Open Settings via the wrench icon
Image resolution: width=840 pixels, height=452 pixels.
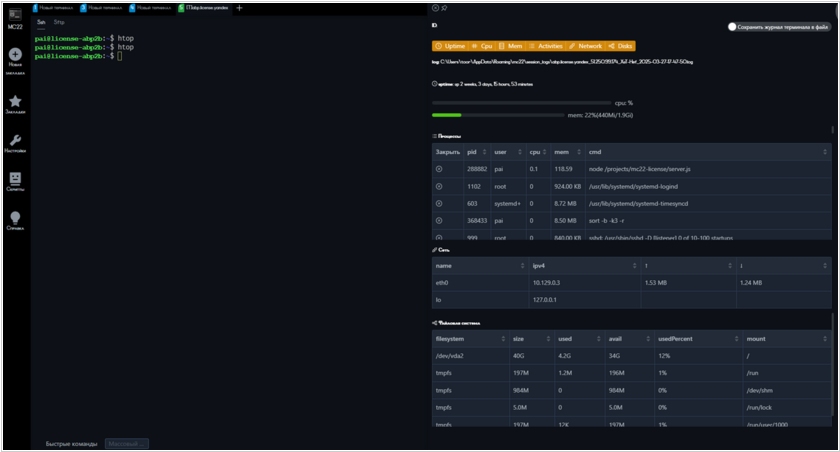(15, 140)
